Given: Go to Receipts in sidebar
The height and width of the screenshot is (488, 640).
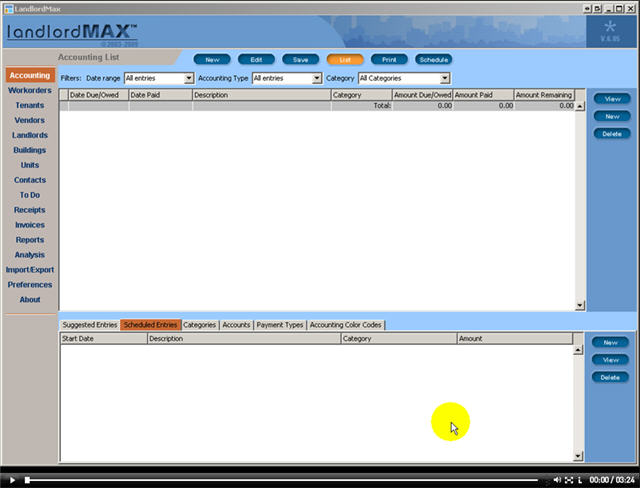Looking at the screenshot, I should click(30, 210).
